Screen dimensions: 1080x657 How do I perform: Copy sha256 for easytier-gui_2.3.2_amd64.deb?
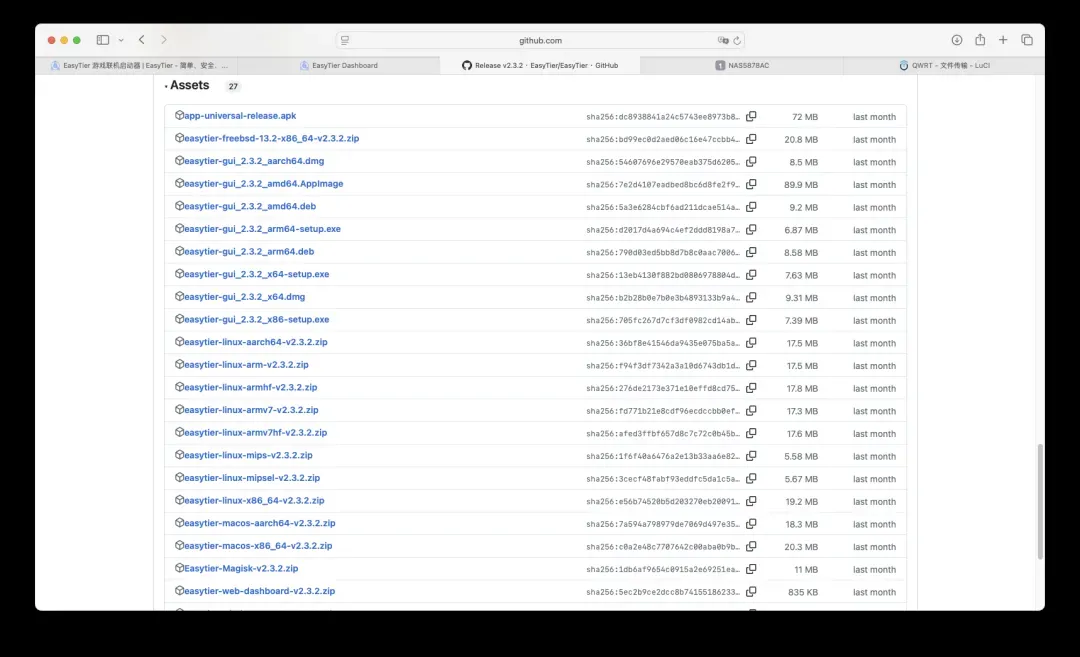(x=751, y=207)
